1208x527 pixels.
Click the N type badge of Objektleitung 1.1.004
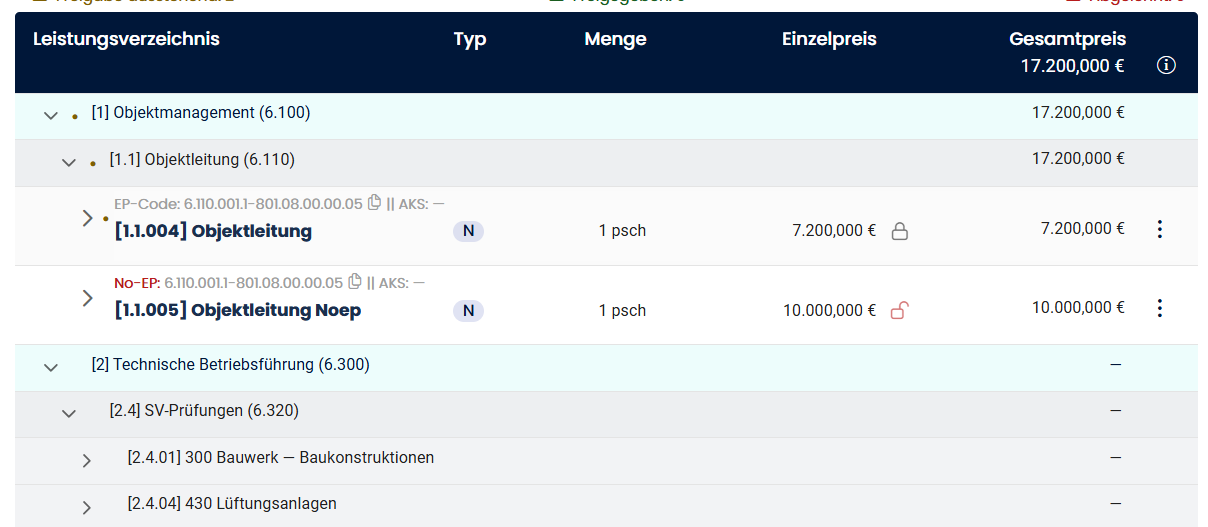tap(468, 232)
